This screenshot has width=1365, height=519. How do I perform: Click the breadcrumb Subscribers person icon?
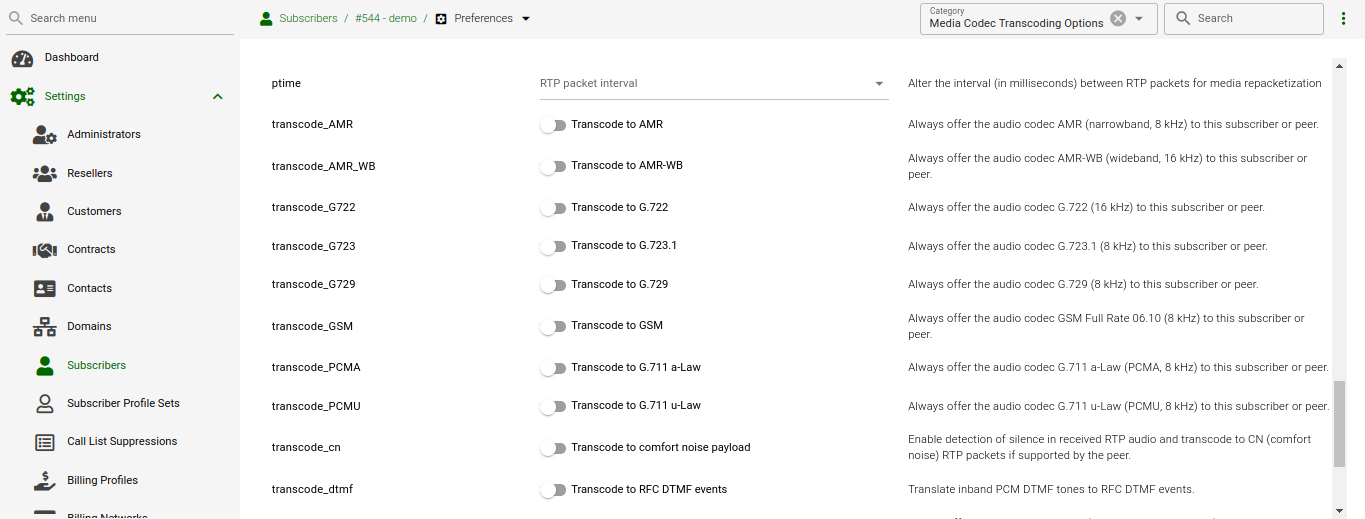point(266,18)
